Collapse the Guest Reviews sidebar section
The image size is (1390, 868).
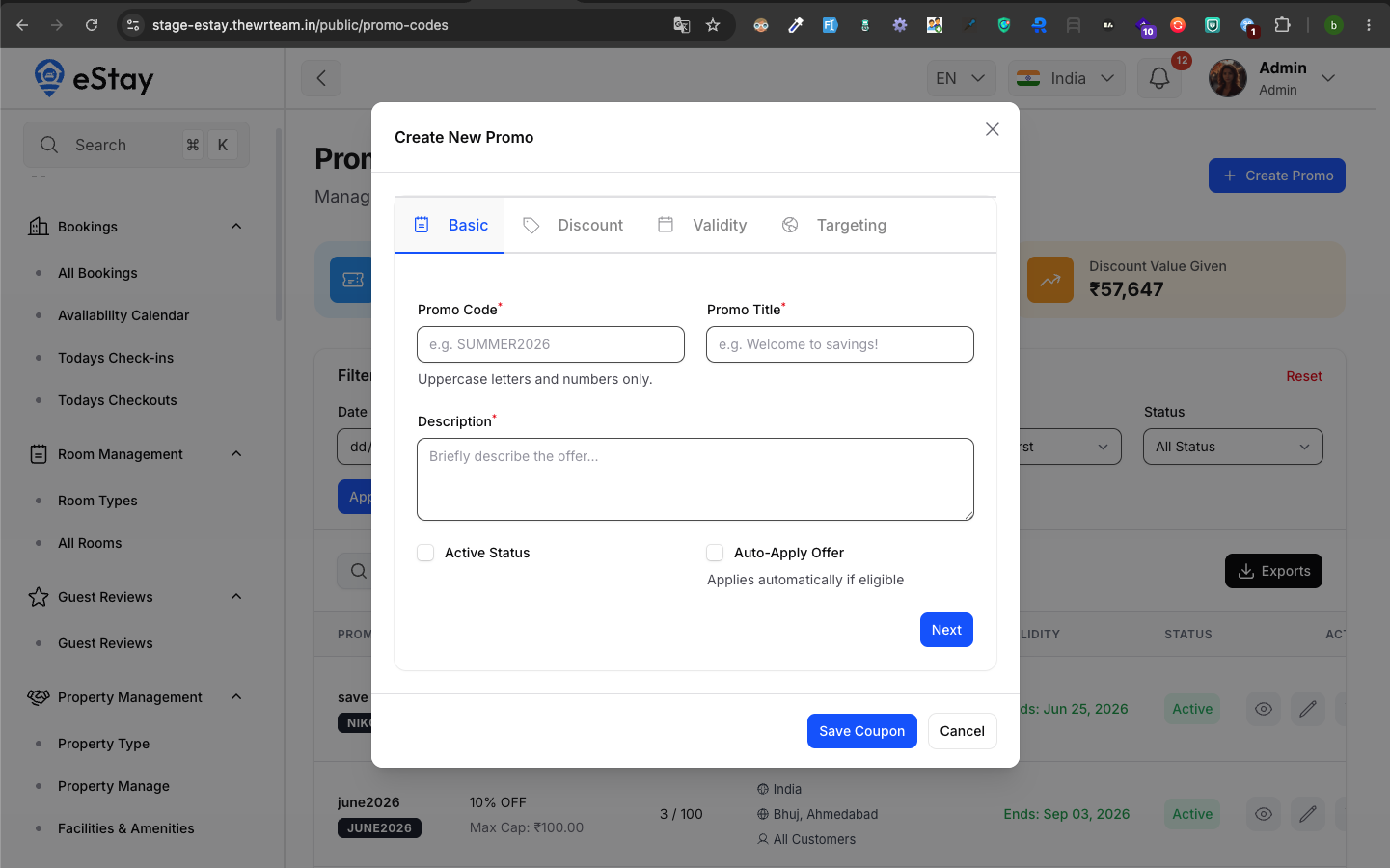[236, 597]
